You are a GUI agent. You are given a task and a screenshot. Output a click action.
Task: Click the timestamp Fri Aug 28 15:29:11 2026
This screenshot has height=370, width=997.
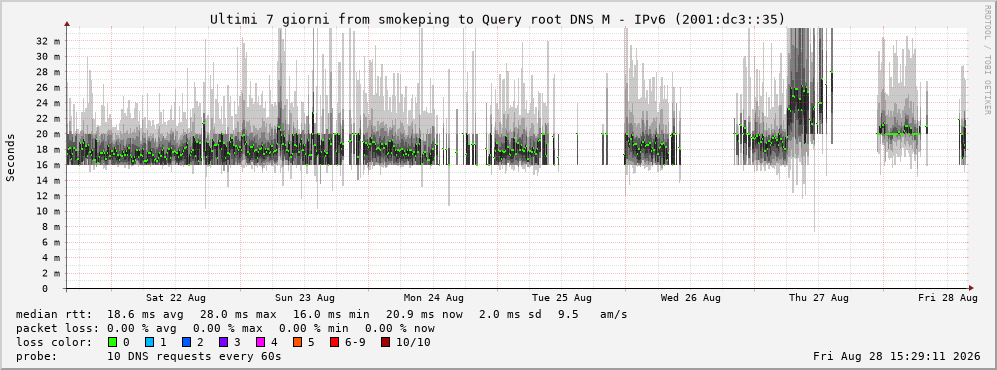[x=896, y=356]
